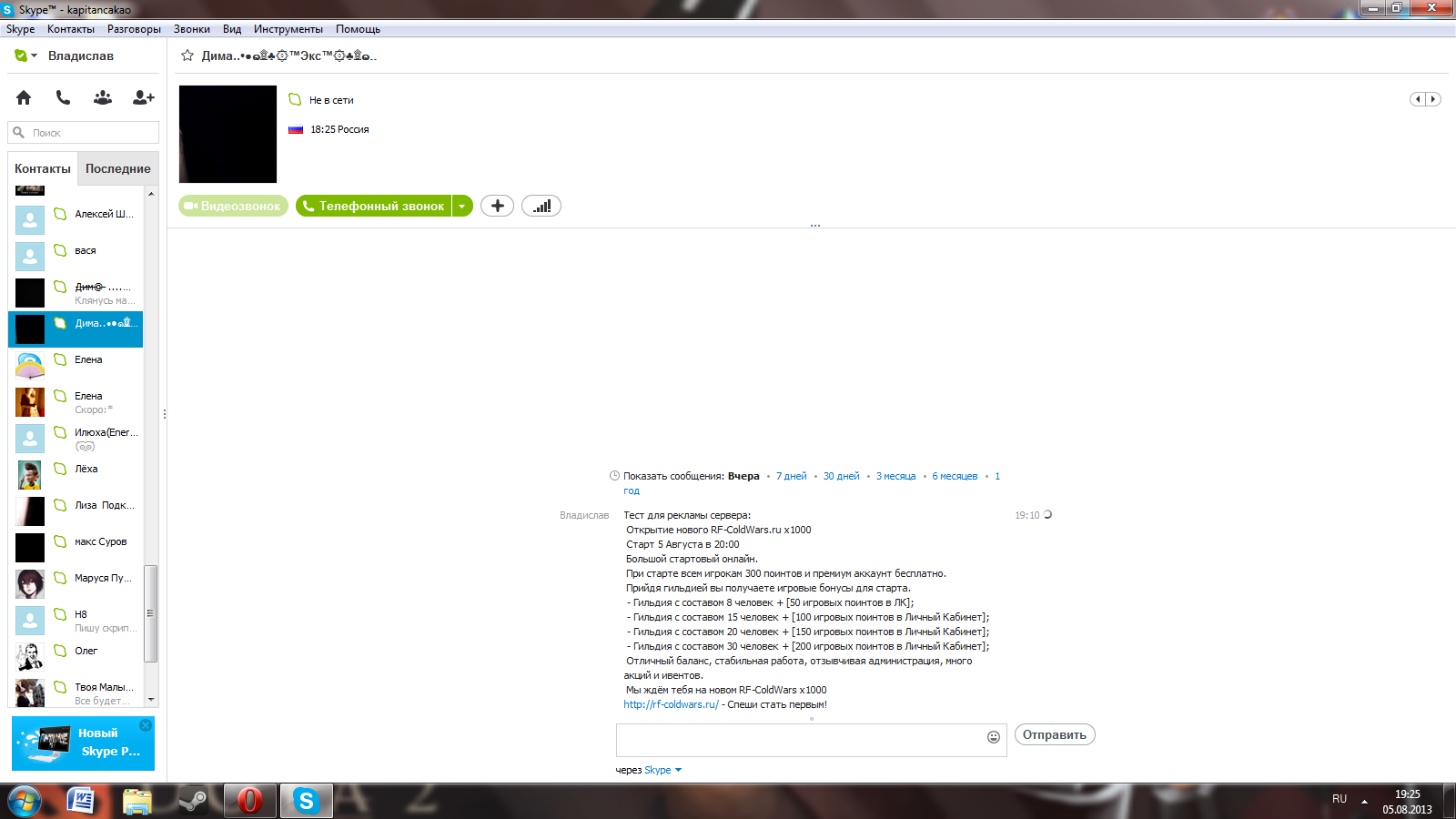1456x819 pixels.
Task: Open the Помощь menu
Action: click(358, 29)
